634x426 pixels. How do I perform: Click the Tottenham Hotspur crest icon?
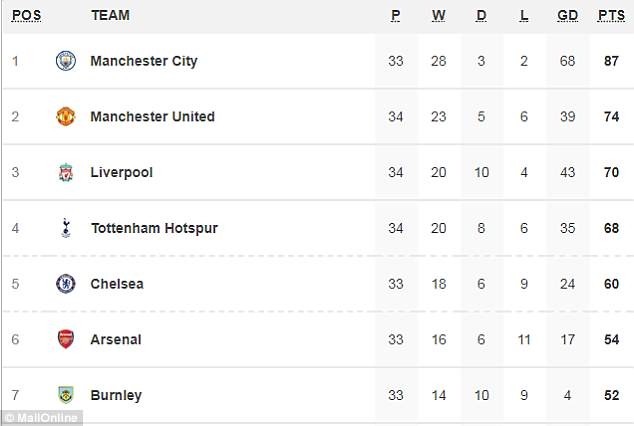coord(65,228)
